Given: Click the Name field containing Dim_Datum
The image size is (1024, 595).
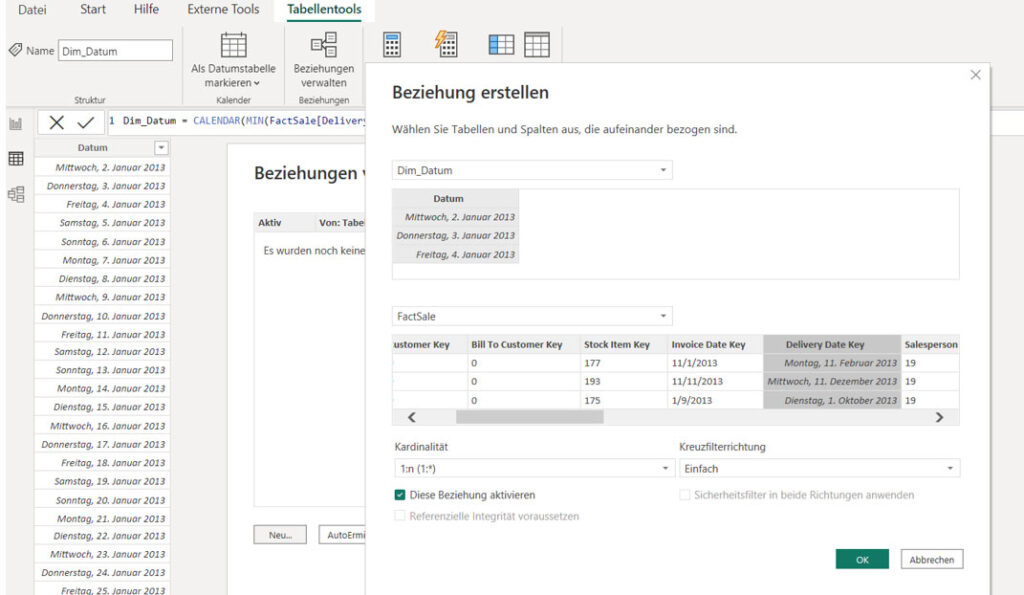Looking at the screenshot, I should tap(115, 51).
